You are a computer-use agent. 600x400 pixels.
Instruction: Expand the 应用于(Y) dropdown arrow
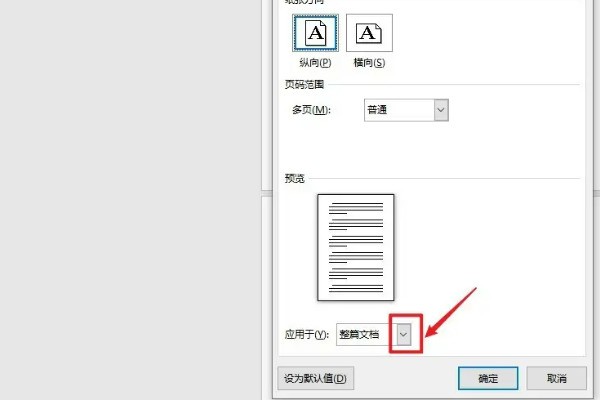(x=403, y=335)
